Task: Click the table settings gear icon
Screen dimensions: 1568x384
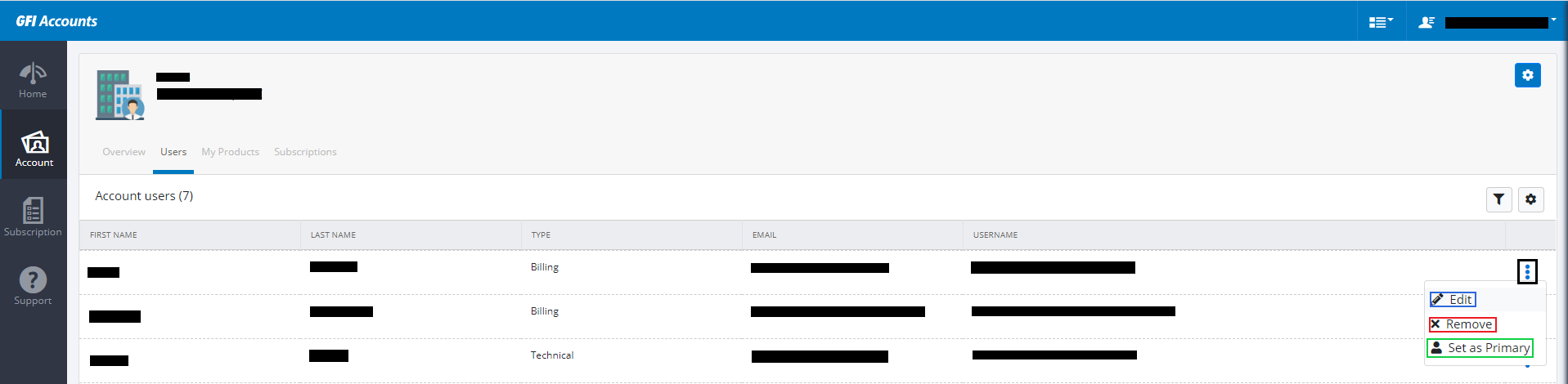Action: click(1530, 199)
